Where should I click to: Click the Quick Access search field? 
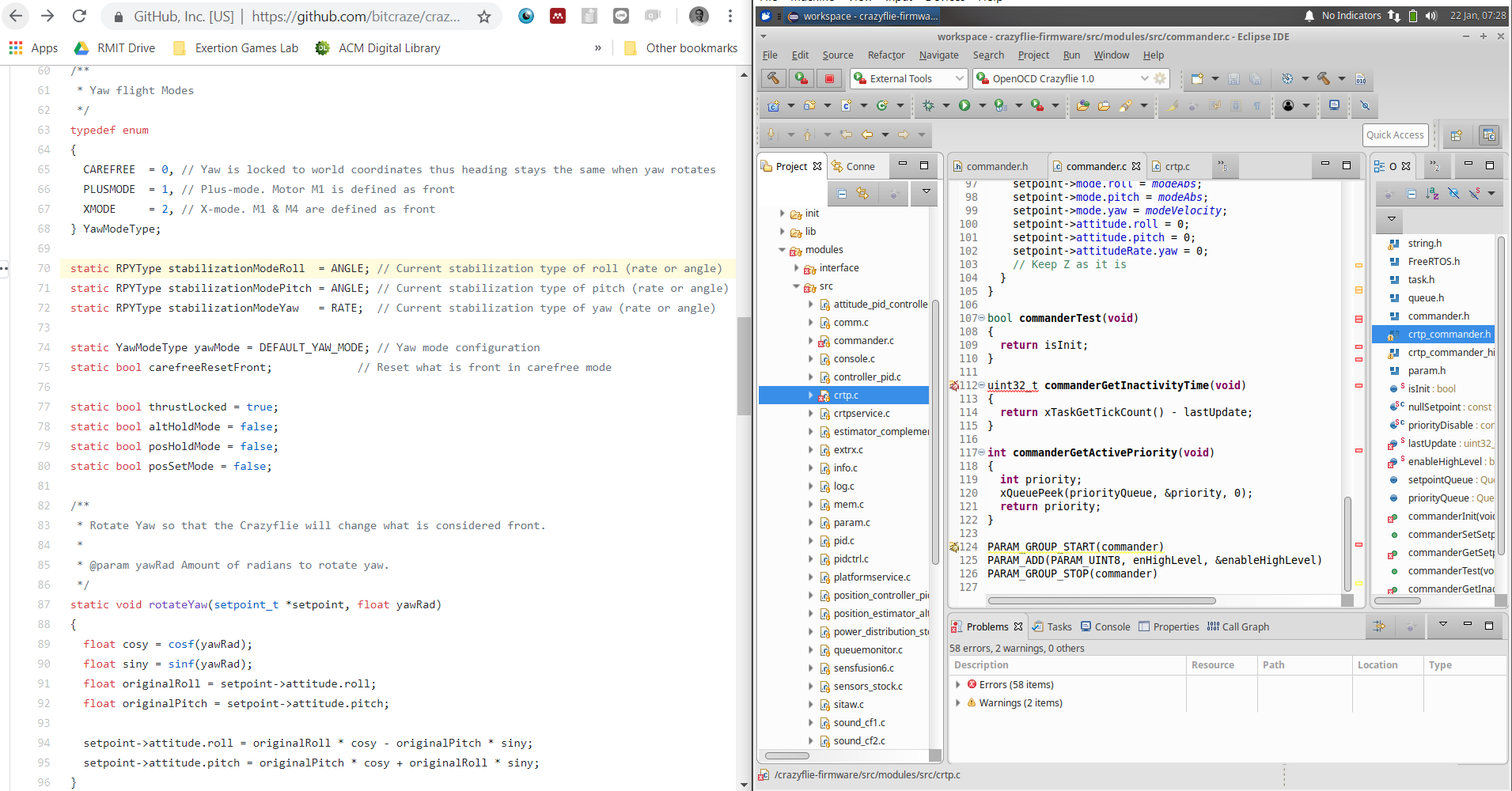1394,135
